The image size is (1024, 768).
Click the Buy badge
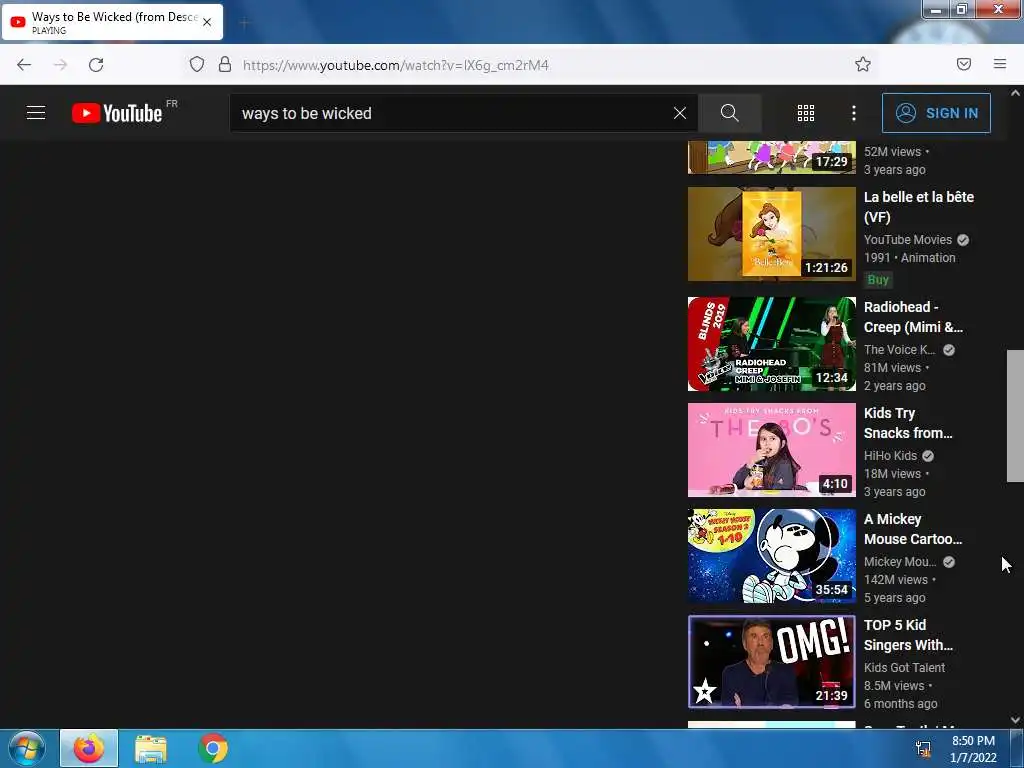click(x=878, y=280)
